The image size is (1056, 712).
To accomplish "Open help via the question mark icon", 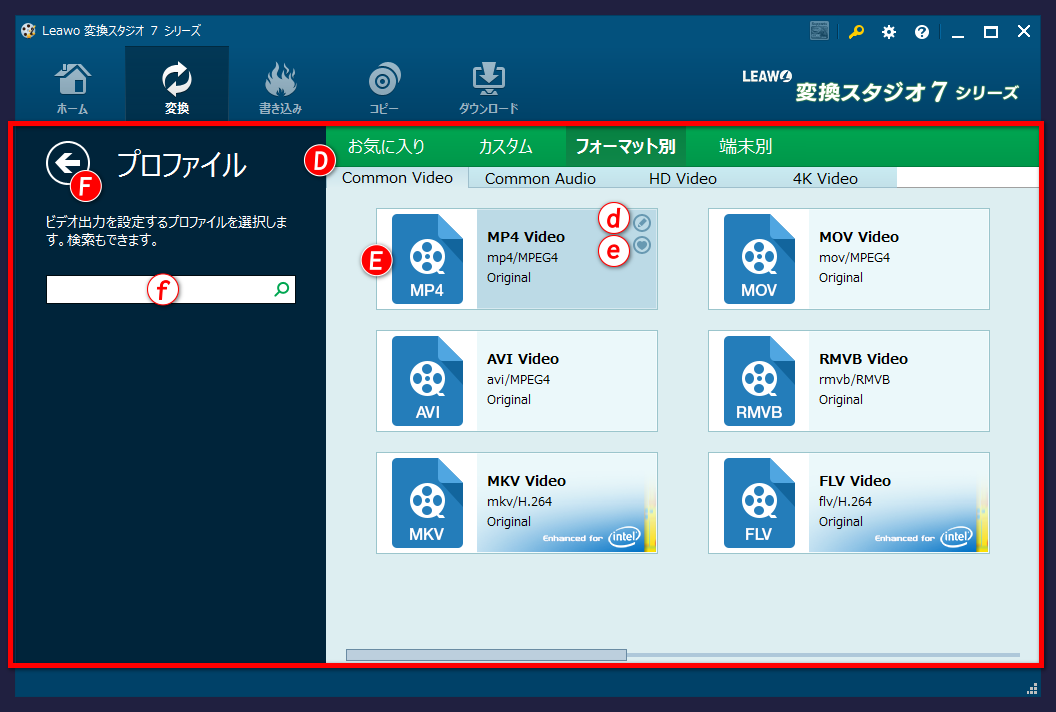I will click(921, 32).
